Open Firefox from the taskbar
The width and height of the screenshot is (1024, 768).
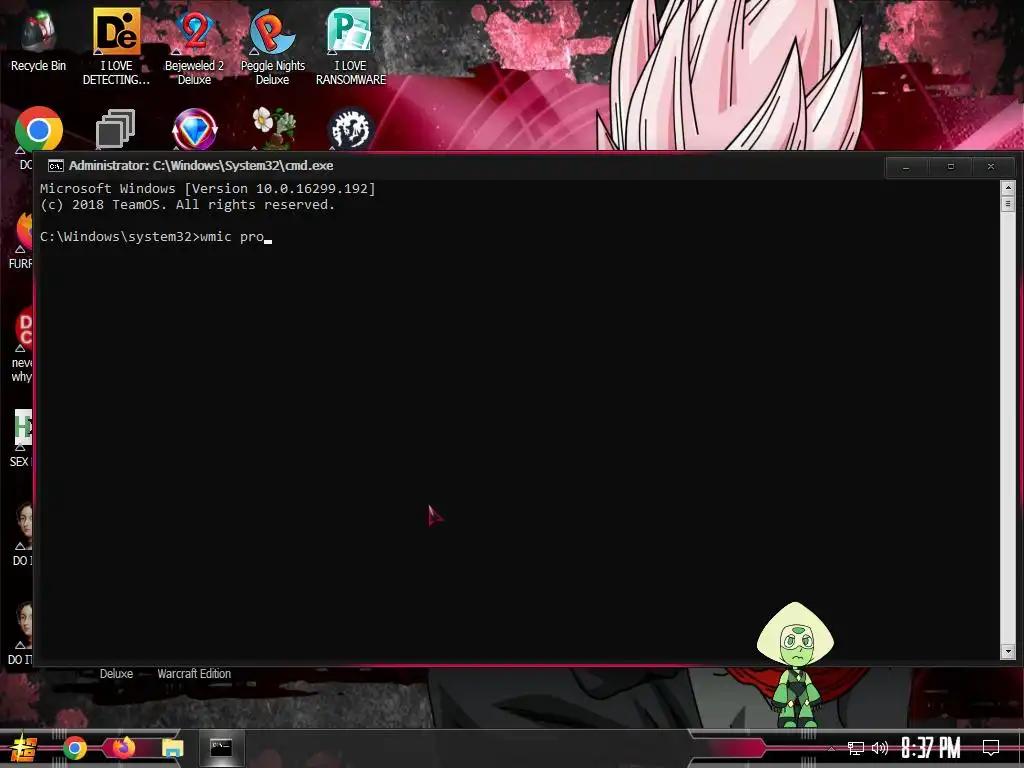[x=123, y=747]
